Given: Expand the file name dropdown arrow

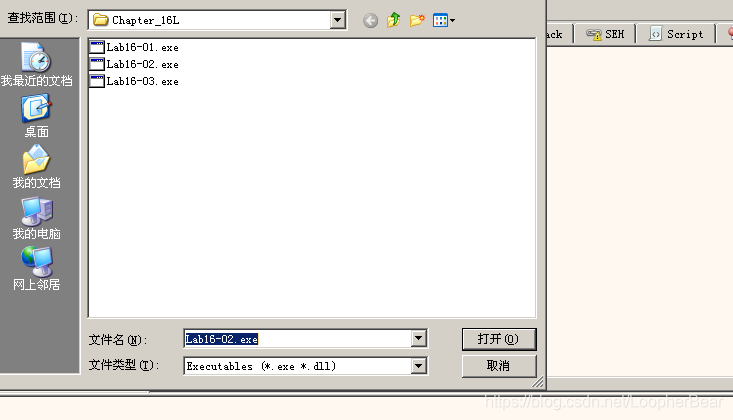Looking at the screenshot, I should pos(419,339).
